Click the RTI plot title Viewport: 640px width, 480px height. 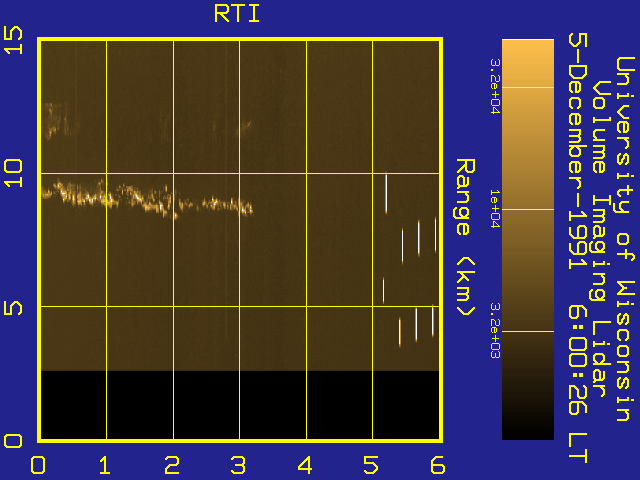point(237,14)
